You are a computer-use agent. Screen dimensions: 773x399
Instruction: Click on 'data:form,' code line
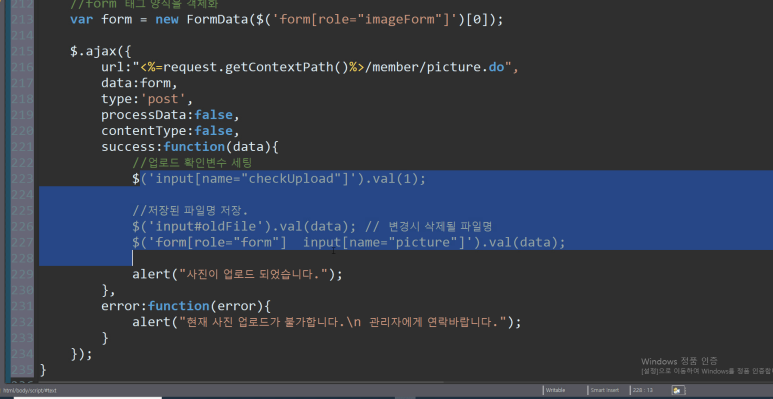tap(140, 83)
